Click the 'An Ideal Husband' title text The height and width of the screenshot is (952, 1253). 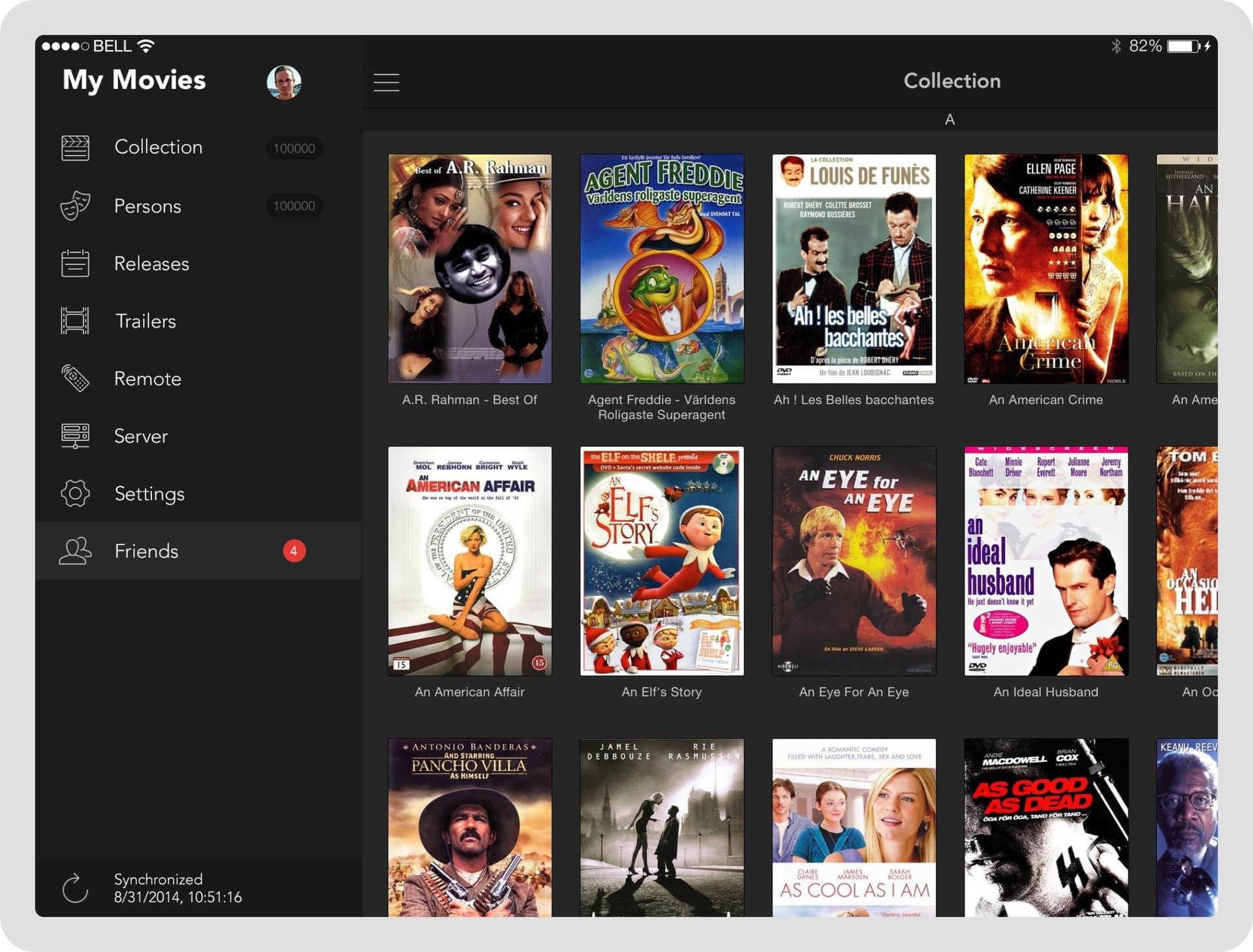pos(1046,692)
